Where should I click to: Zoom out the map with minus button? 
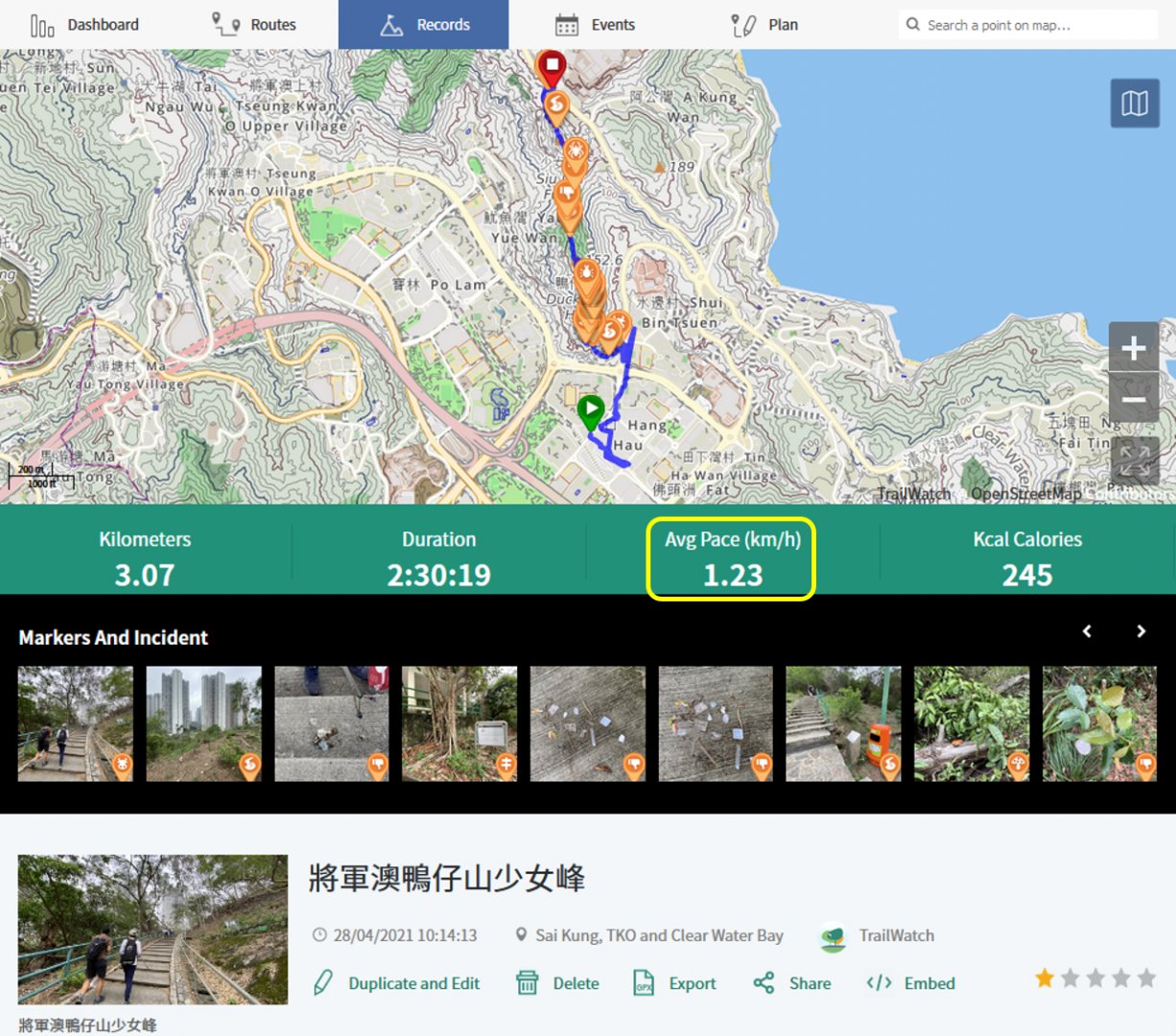pos(1133,398)
